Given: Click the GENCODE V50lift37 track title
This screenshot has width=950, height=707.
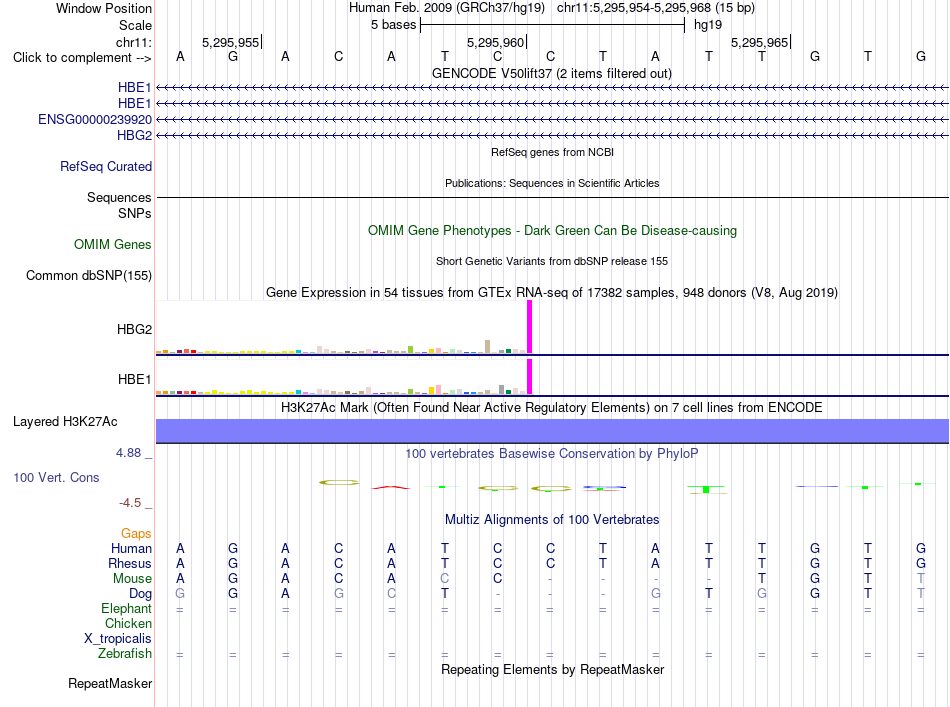Looking at the screenshot, I should pyautogui.click(x=552, y=73).
